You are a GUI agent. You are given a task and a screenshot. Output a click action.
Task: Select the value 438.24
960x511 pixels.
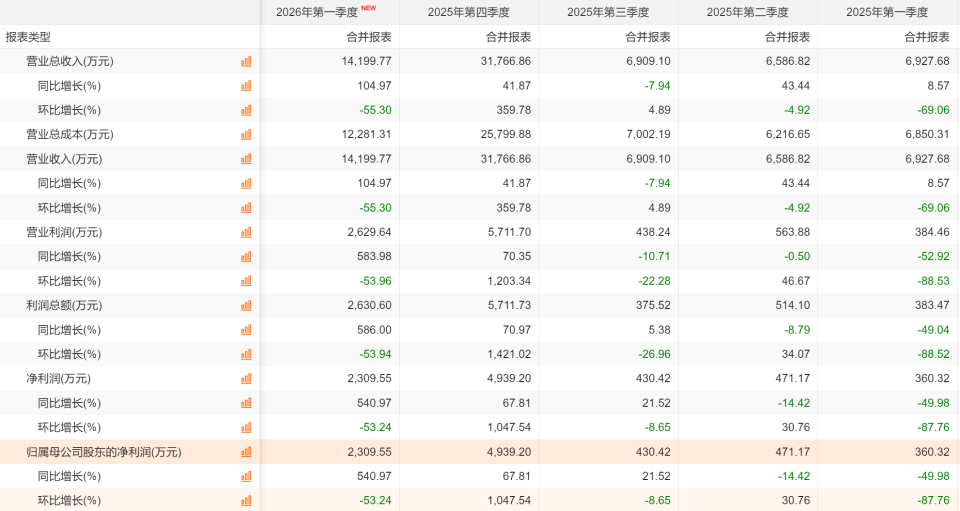click(653, 232)
